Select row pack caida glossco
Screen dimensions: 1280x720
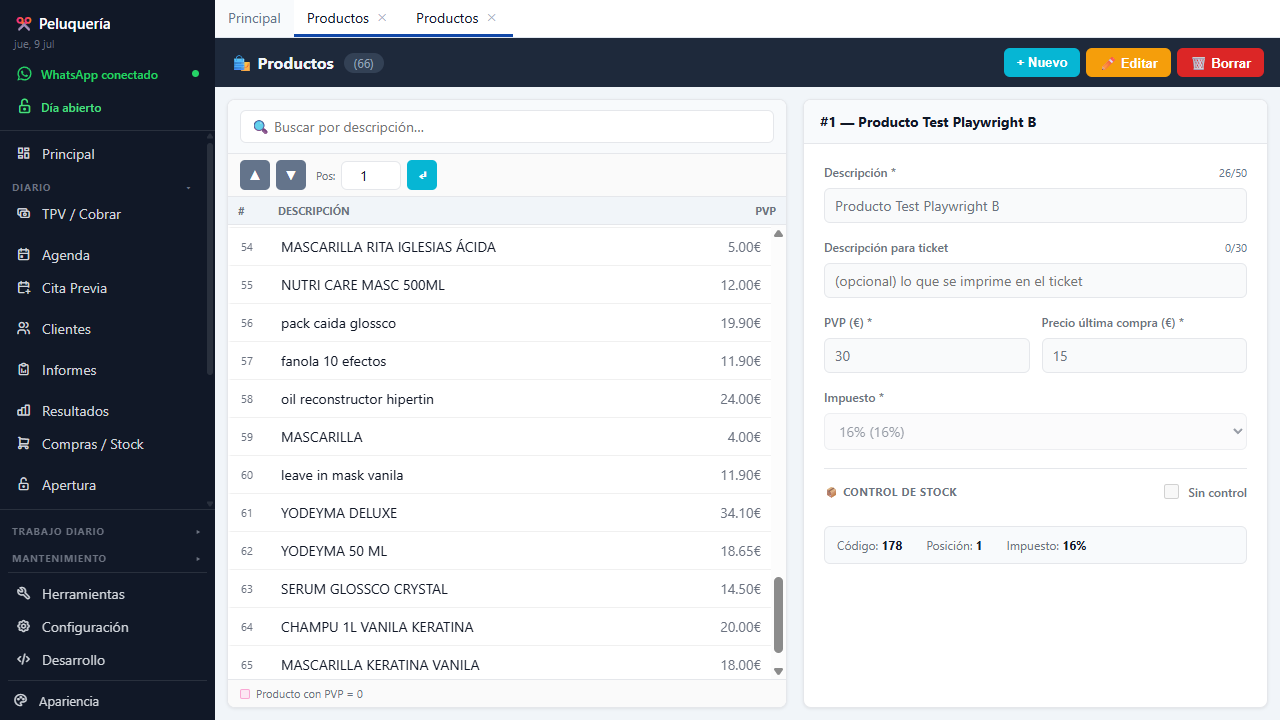click(x=500, y=323)
